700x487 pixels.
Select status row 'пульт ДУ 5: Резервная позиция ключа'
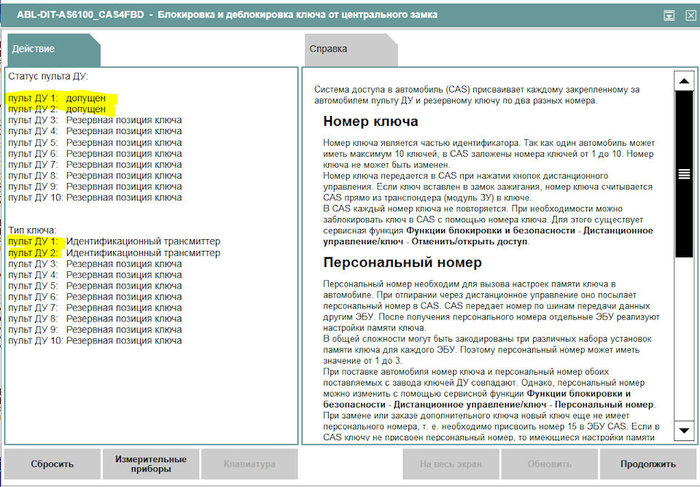[95, 142]
